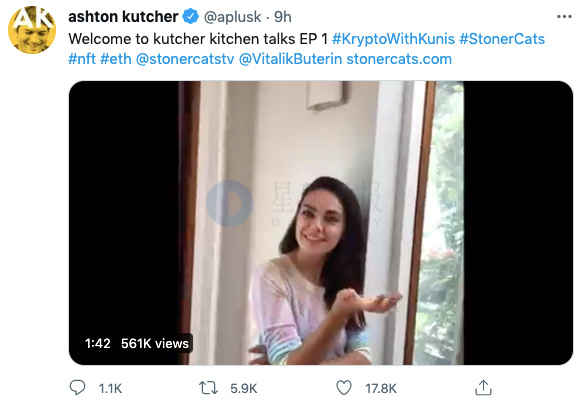
Task: Click the 17.8K likes count
Action: click(381, 388)
